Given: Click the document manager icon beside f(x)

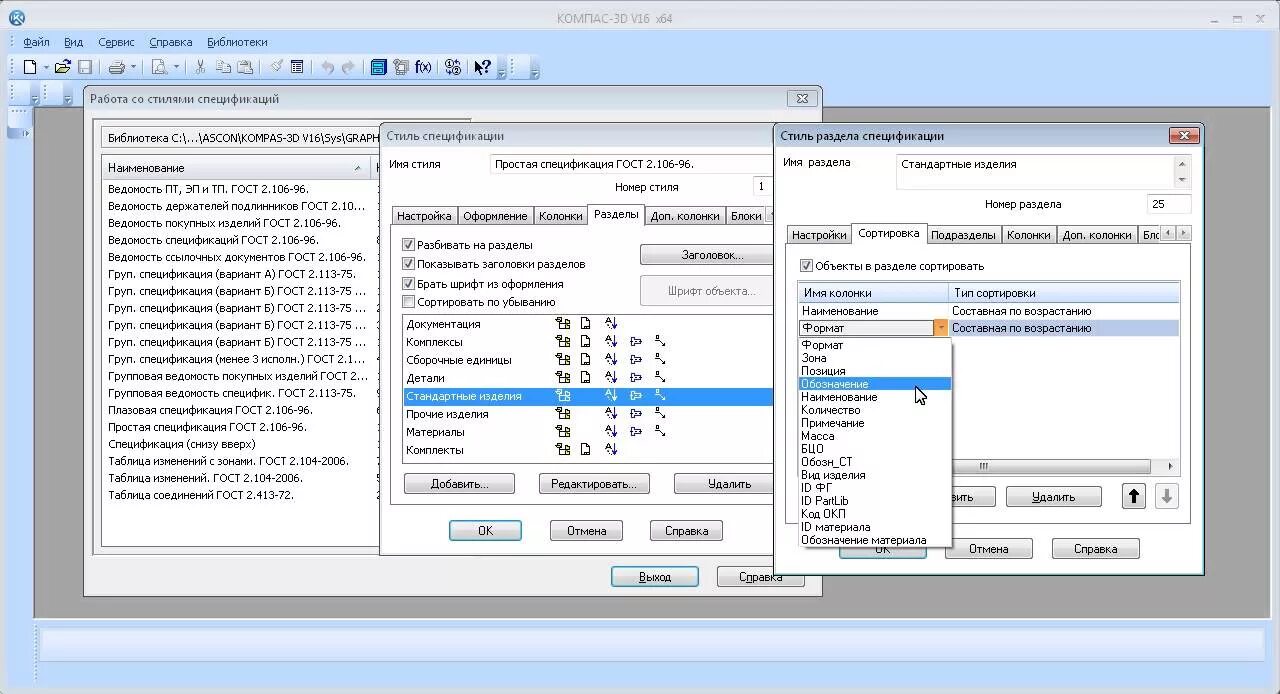Looking at the screenshot, I should [x=401, y=67].
